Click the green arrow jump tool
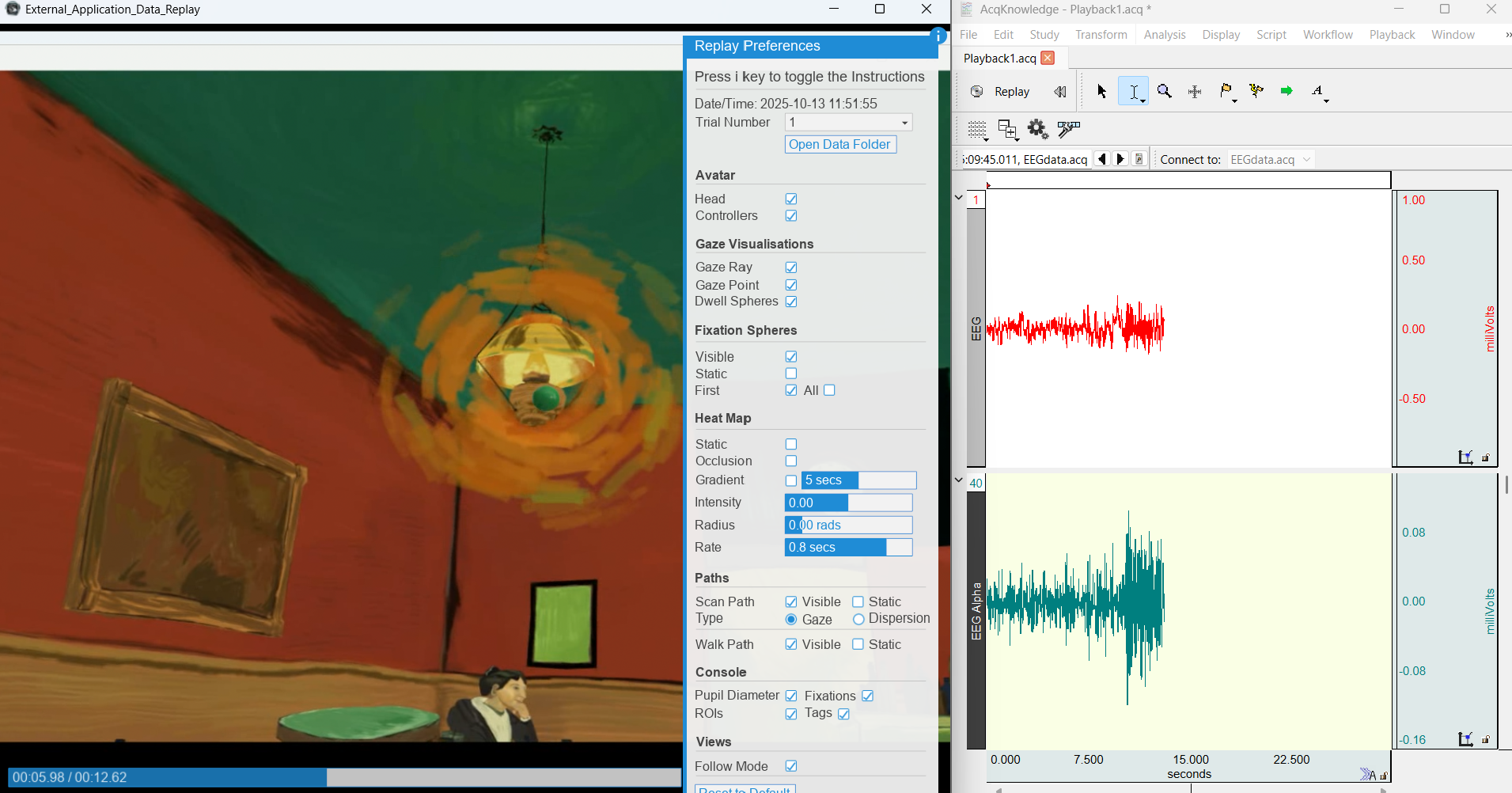The height and width of the screenshot is (793, 1512). [x=1287, y=92]
